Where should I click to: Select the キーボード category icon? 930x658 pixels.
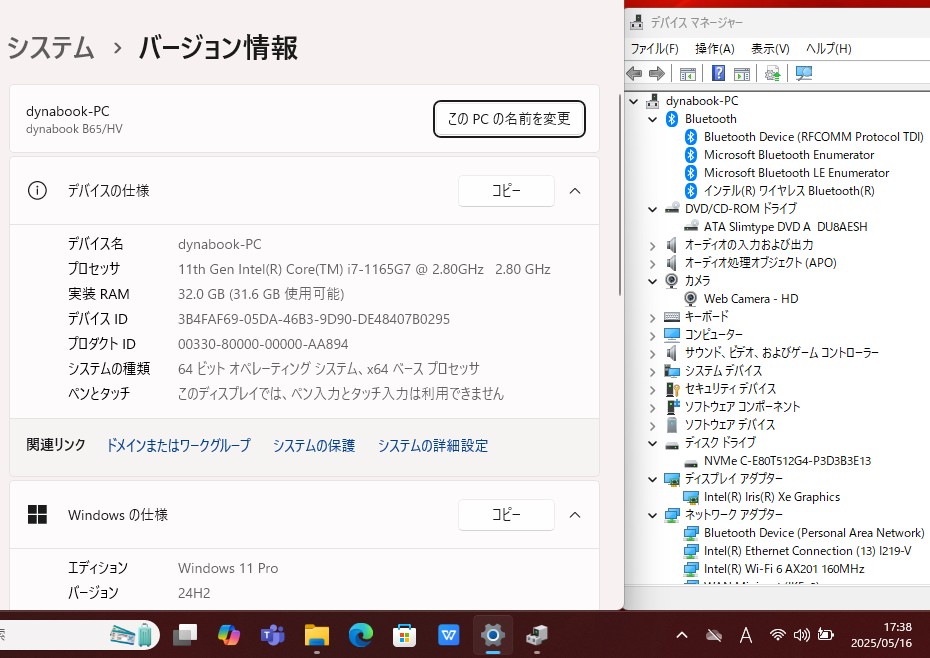coord(672,317)
